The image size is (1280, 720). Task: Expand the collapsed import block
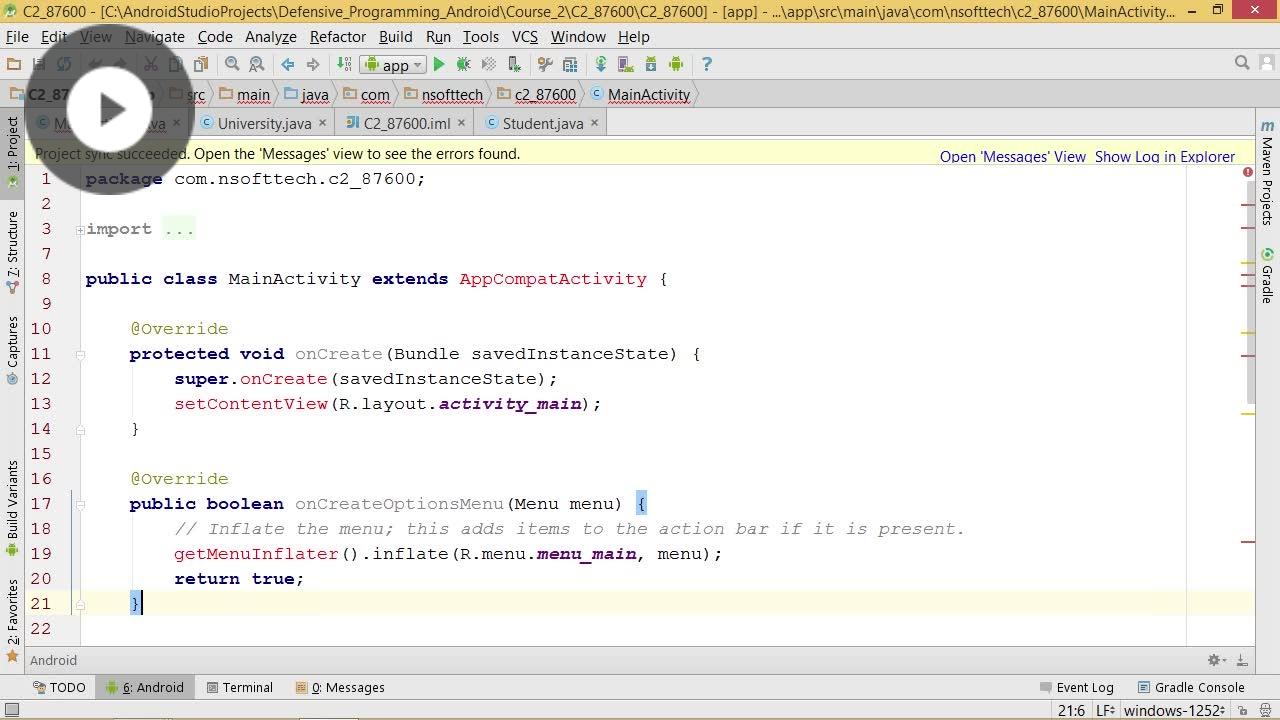point(80,229)
